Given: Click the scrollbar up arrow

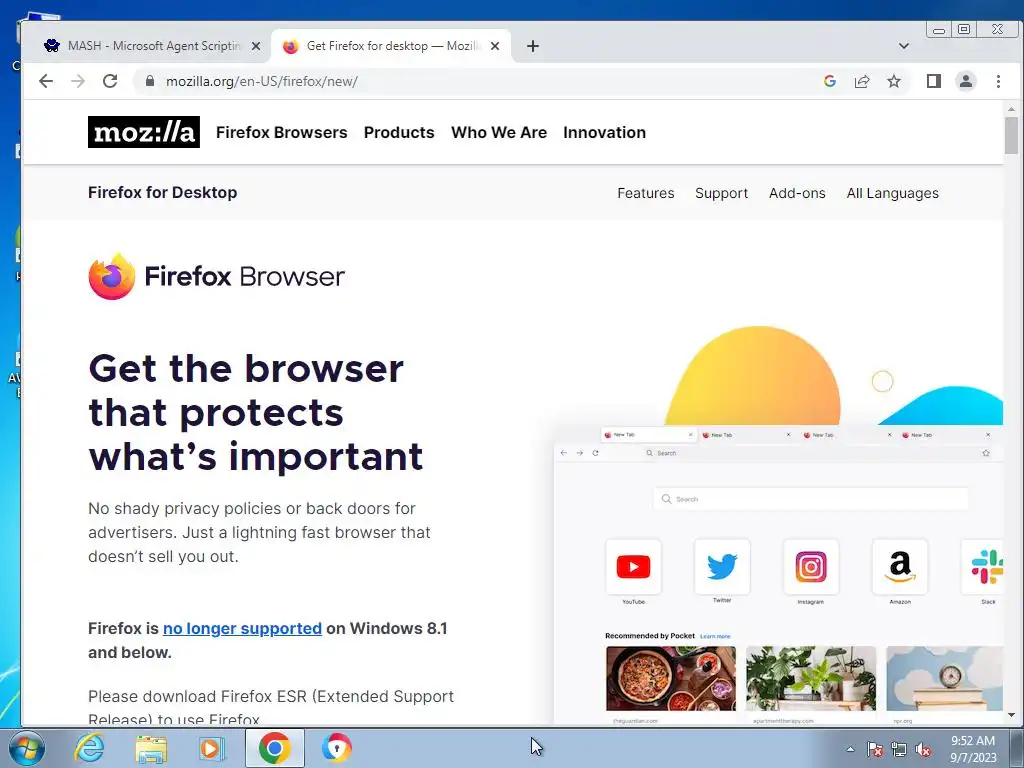Looking at the screenshot, I should [x=1011, y=109].
